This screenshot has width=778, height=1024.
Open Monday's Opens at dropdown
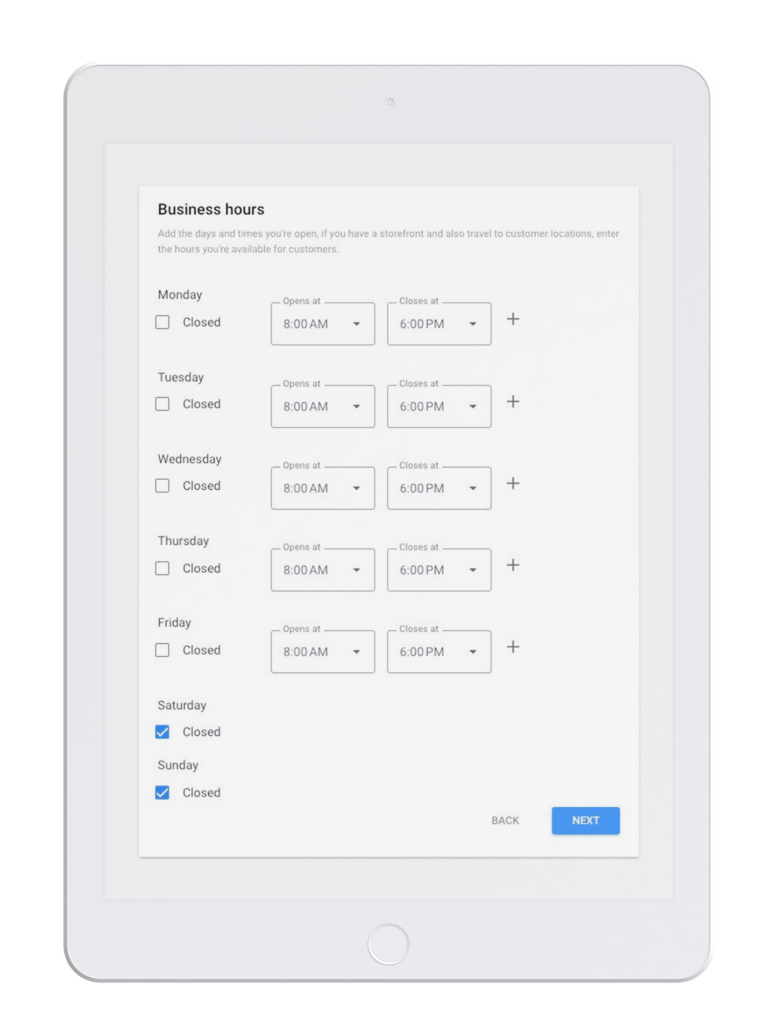[x=322, y=324]
